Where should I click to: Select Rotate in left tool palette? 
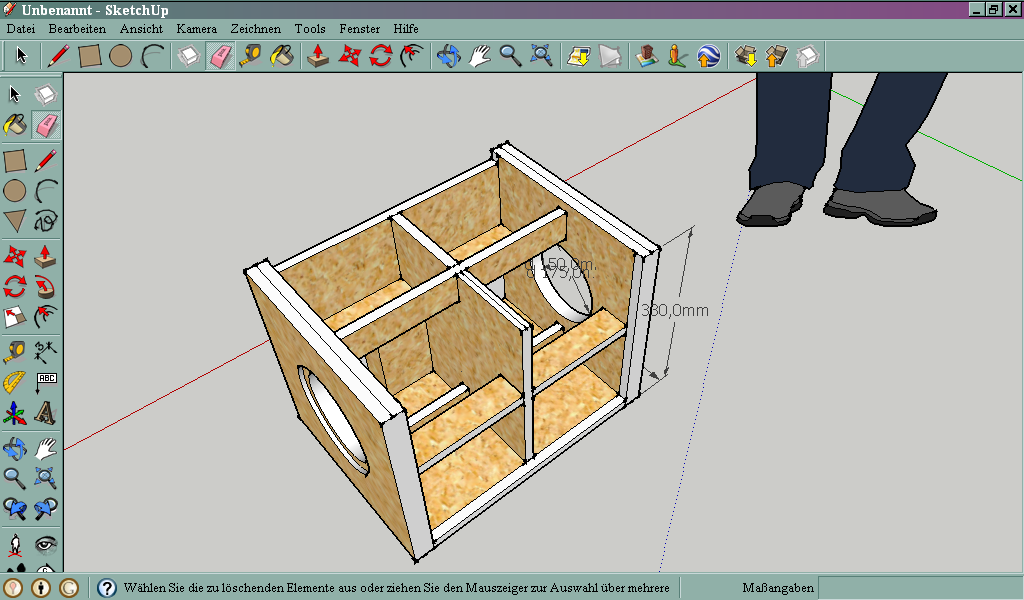15,287
